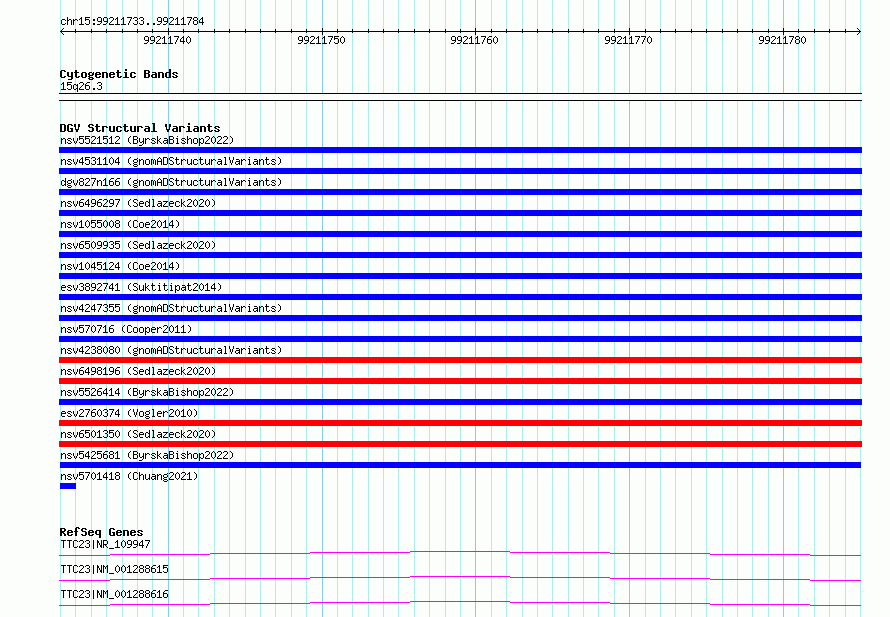Screen dimensions: 890x617
Task: Click the chr15:99211733..99211784 coordinate text
Action: (132, 21)
